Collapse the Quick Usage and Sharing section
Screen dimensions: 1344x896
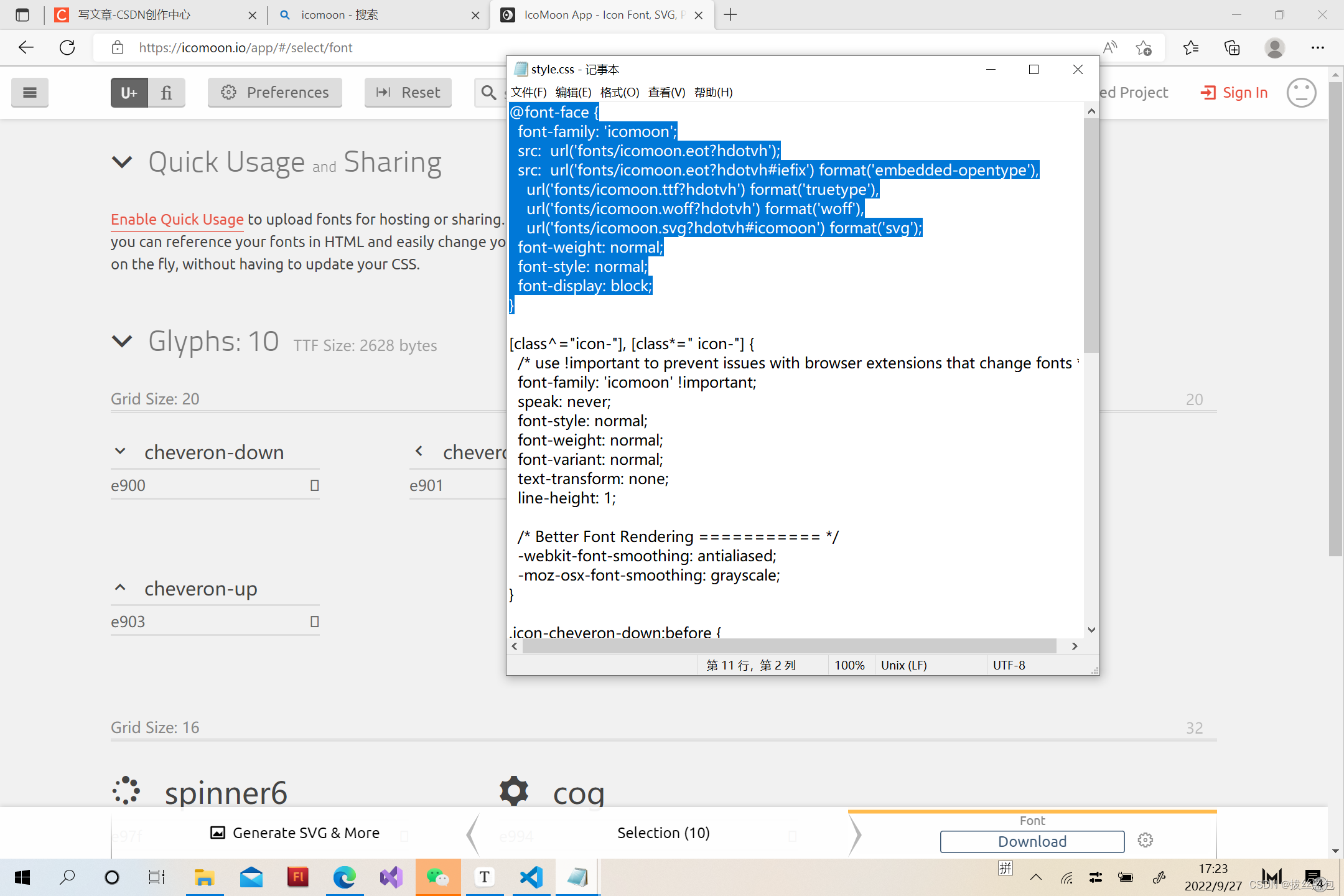click(x=122, y=162)
